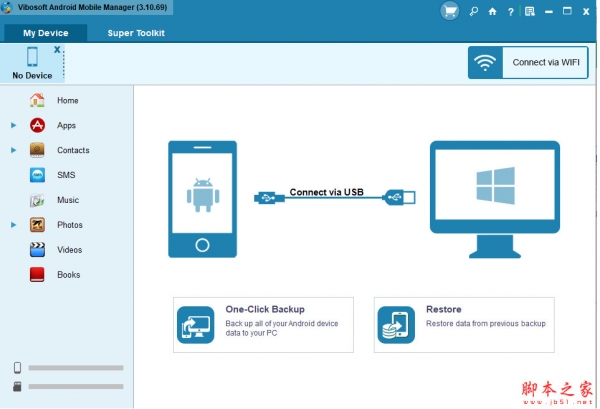Click the WiFi signal icon
Viewport: 600px width, 409px height.
point(484,62)
